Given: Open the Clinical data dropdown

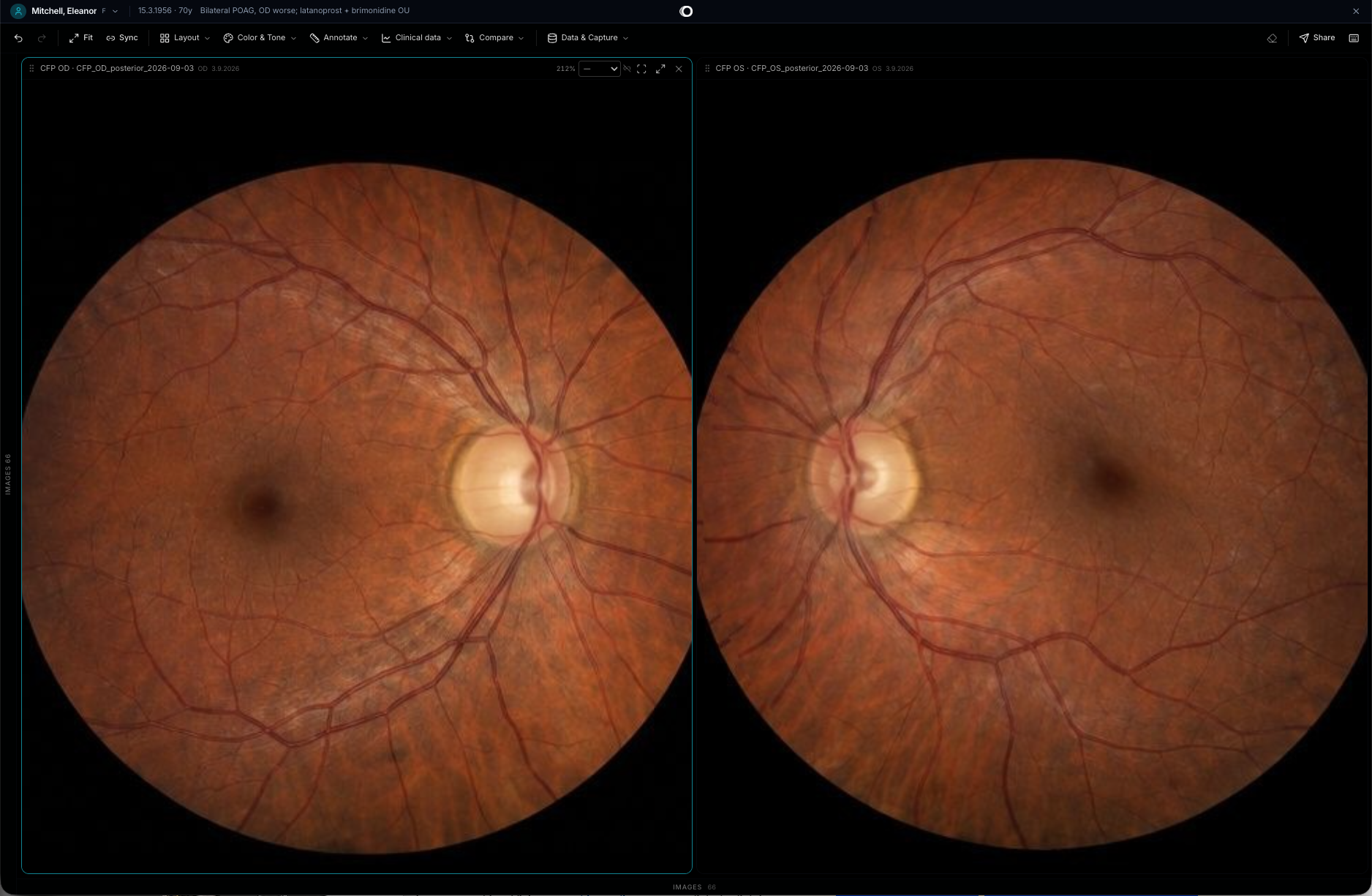Looking at the screenshot, I should [x=417, y=38].
